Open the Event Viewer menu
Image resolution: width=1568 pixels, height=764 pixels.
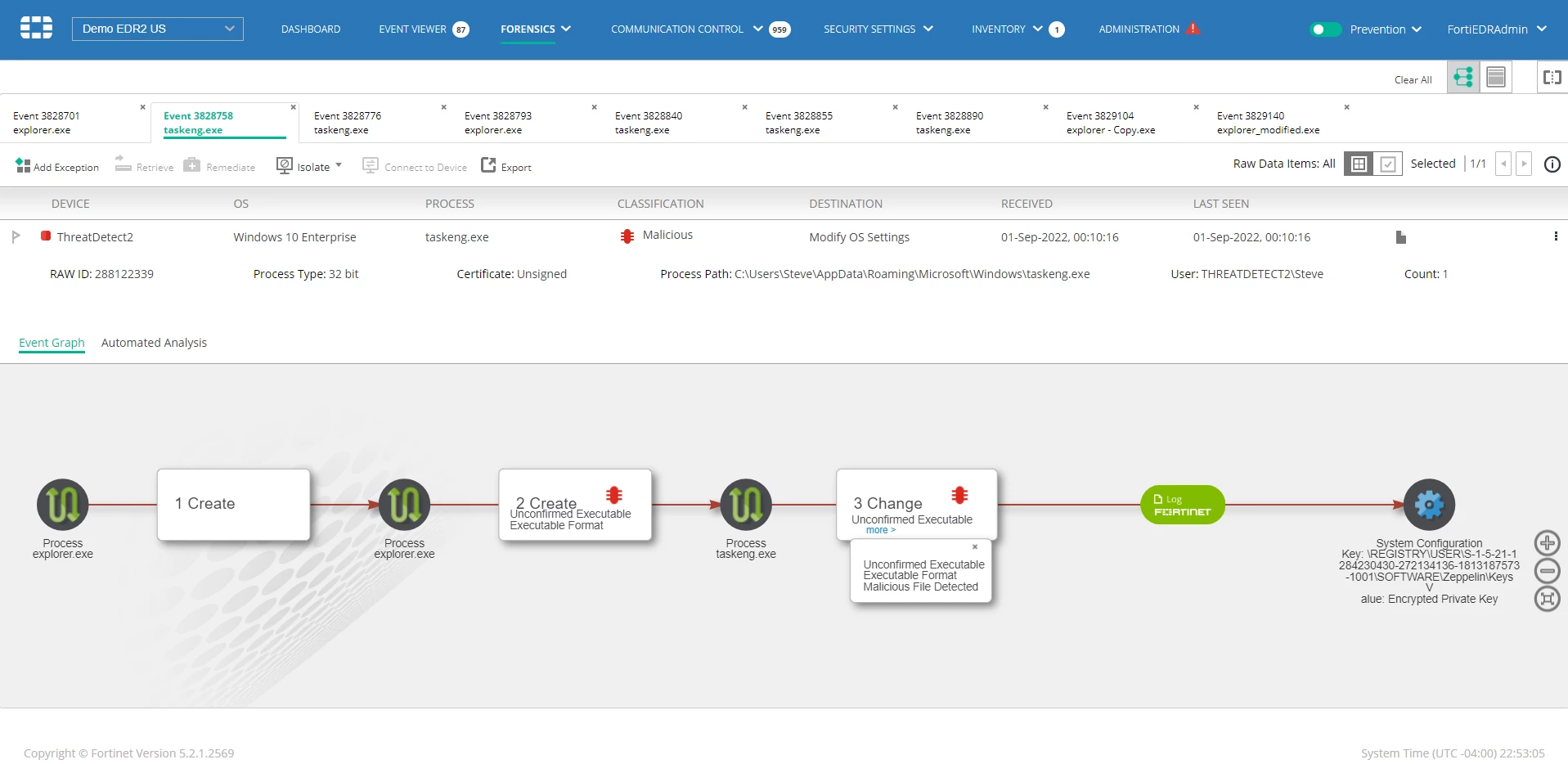(x=413, y=29)
